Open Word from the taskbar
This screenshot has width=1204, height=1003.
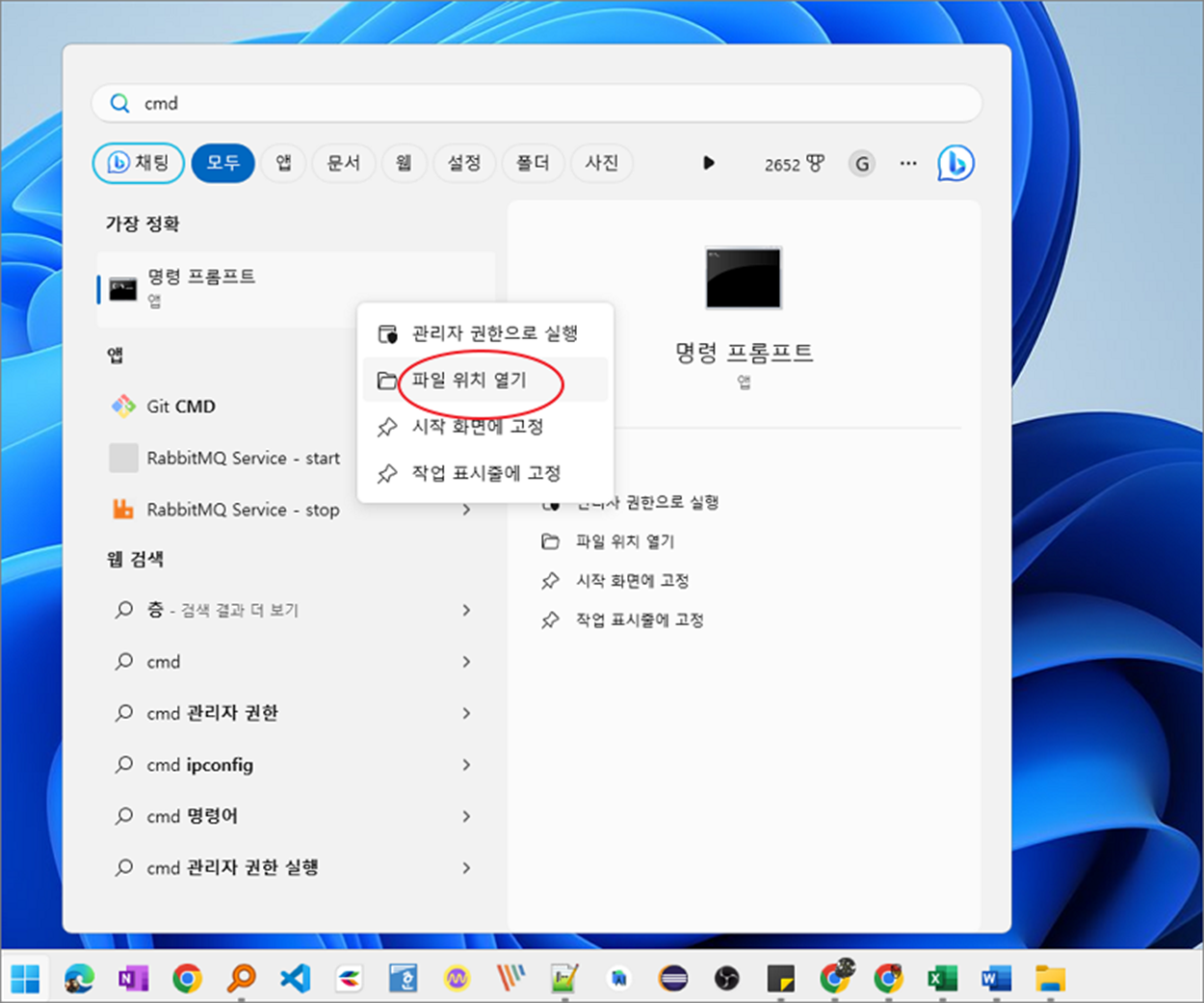click(x=996, y=979)
